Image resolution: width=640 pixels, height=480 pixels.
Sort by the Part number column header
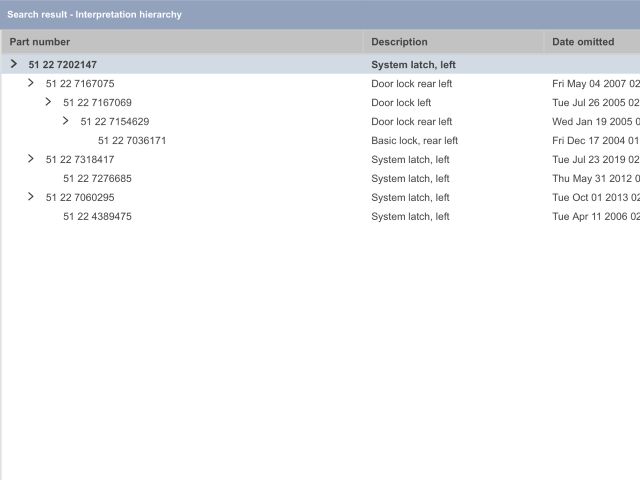click(x=40, y=42)
